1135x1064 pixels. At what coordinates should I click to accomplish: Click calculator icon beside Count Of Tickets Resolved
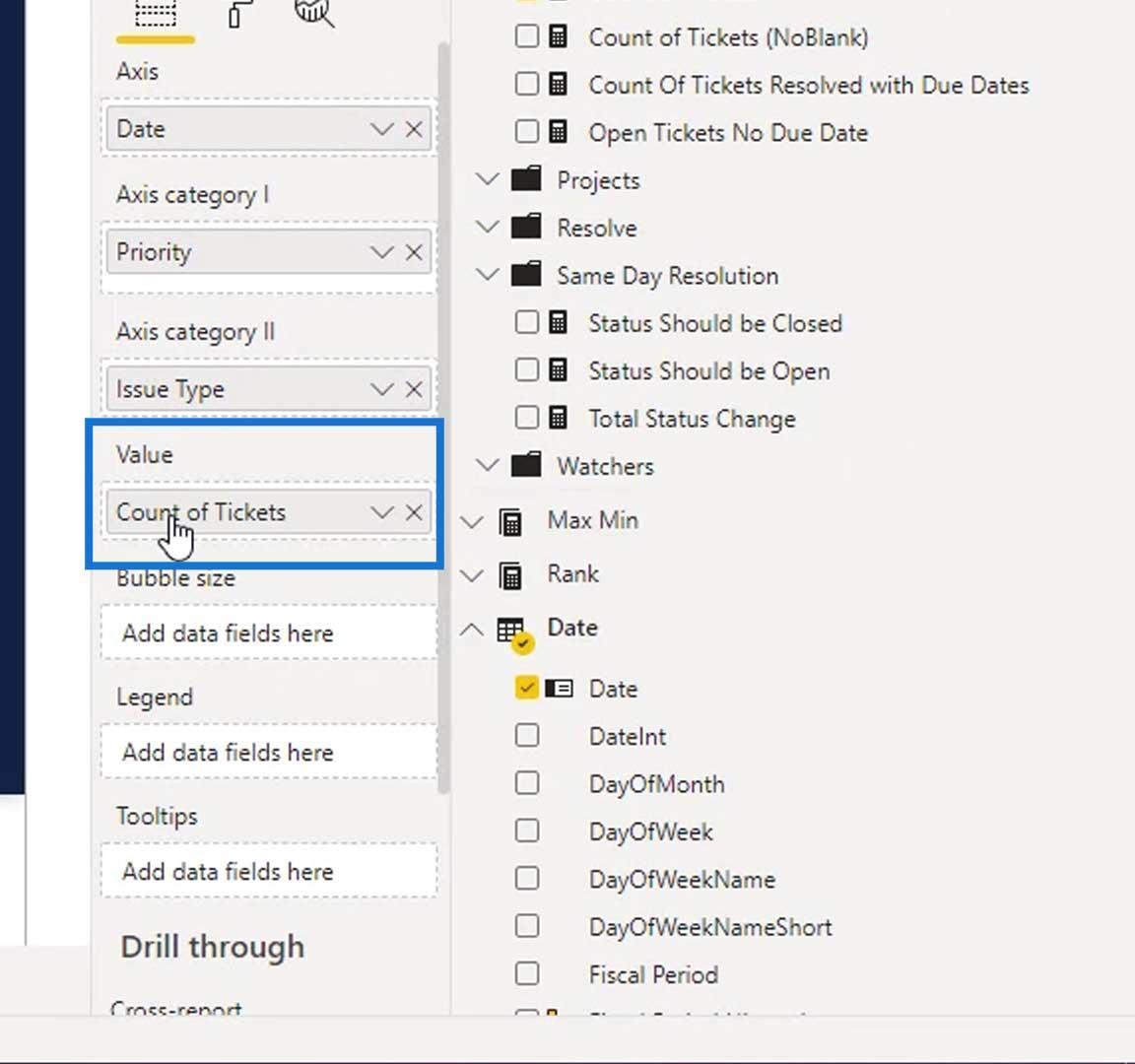[x=558, y=84]
